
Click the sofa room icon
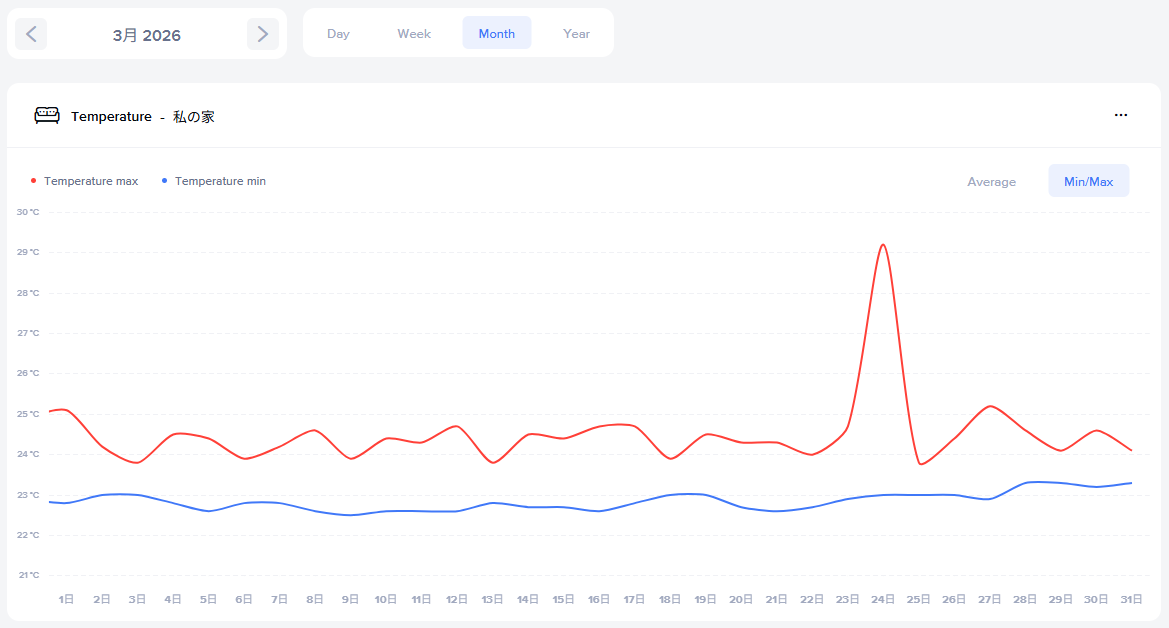47,116
